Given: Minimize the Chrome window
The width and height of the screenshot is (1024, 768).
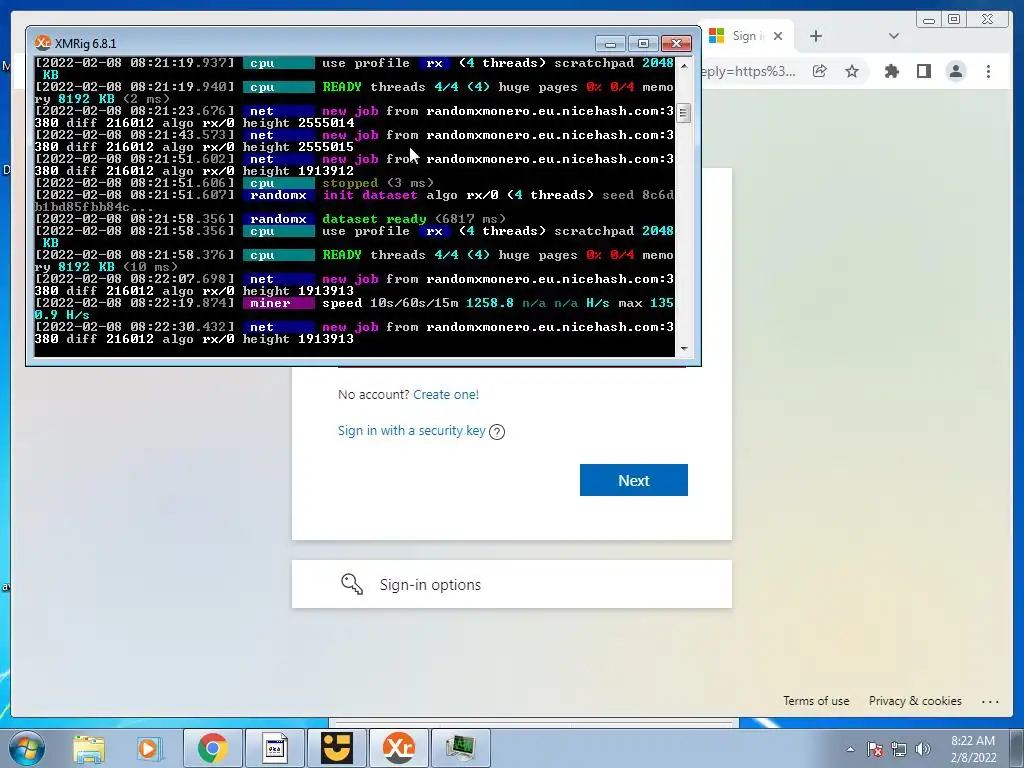Looking at the screenshot, I should click(x=929, y=20).
